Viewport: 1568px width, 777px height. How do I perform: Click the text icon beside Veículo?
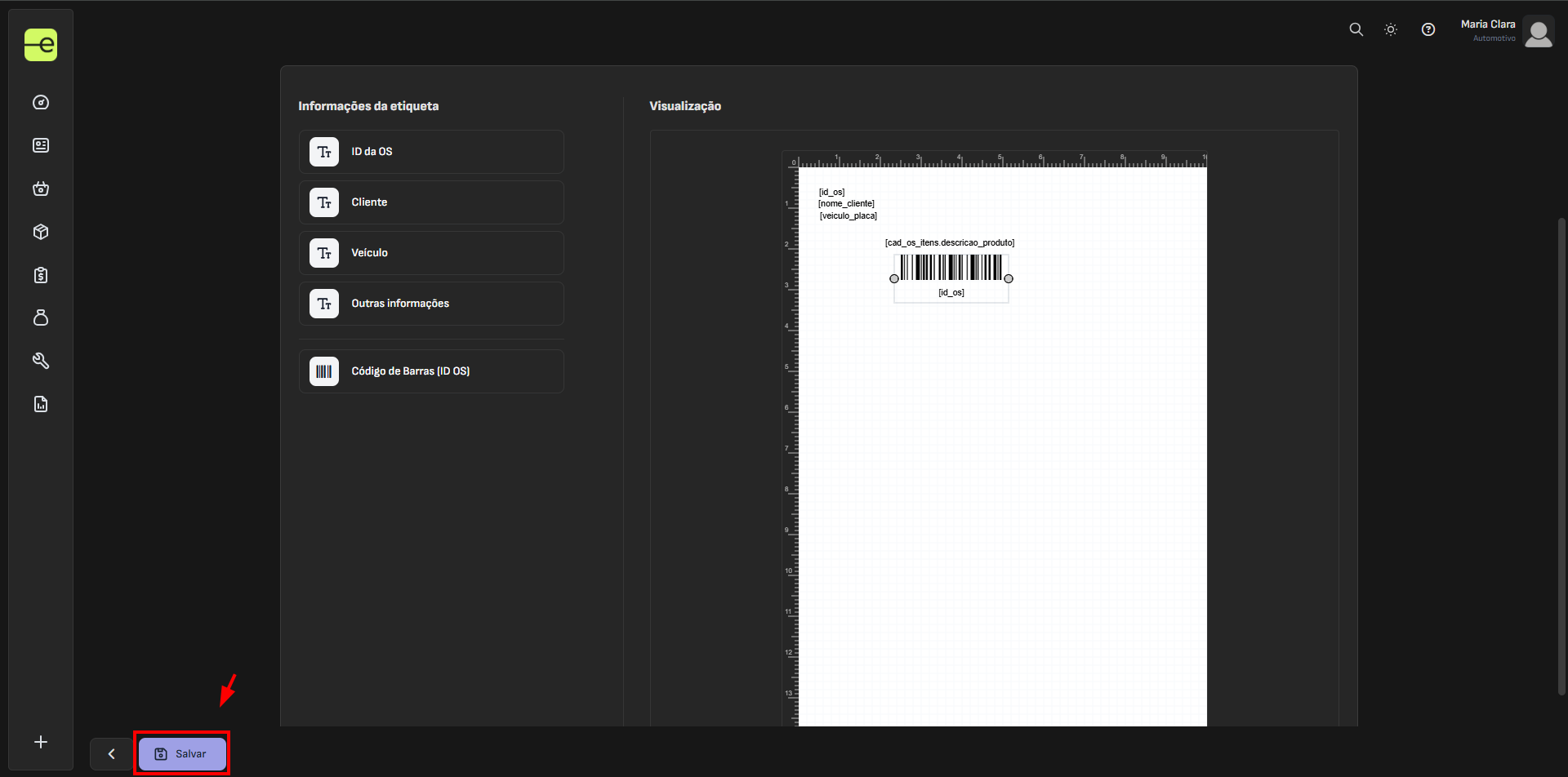pyautogui.click(x=324, y=253)
